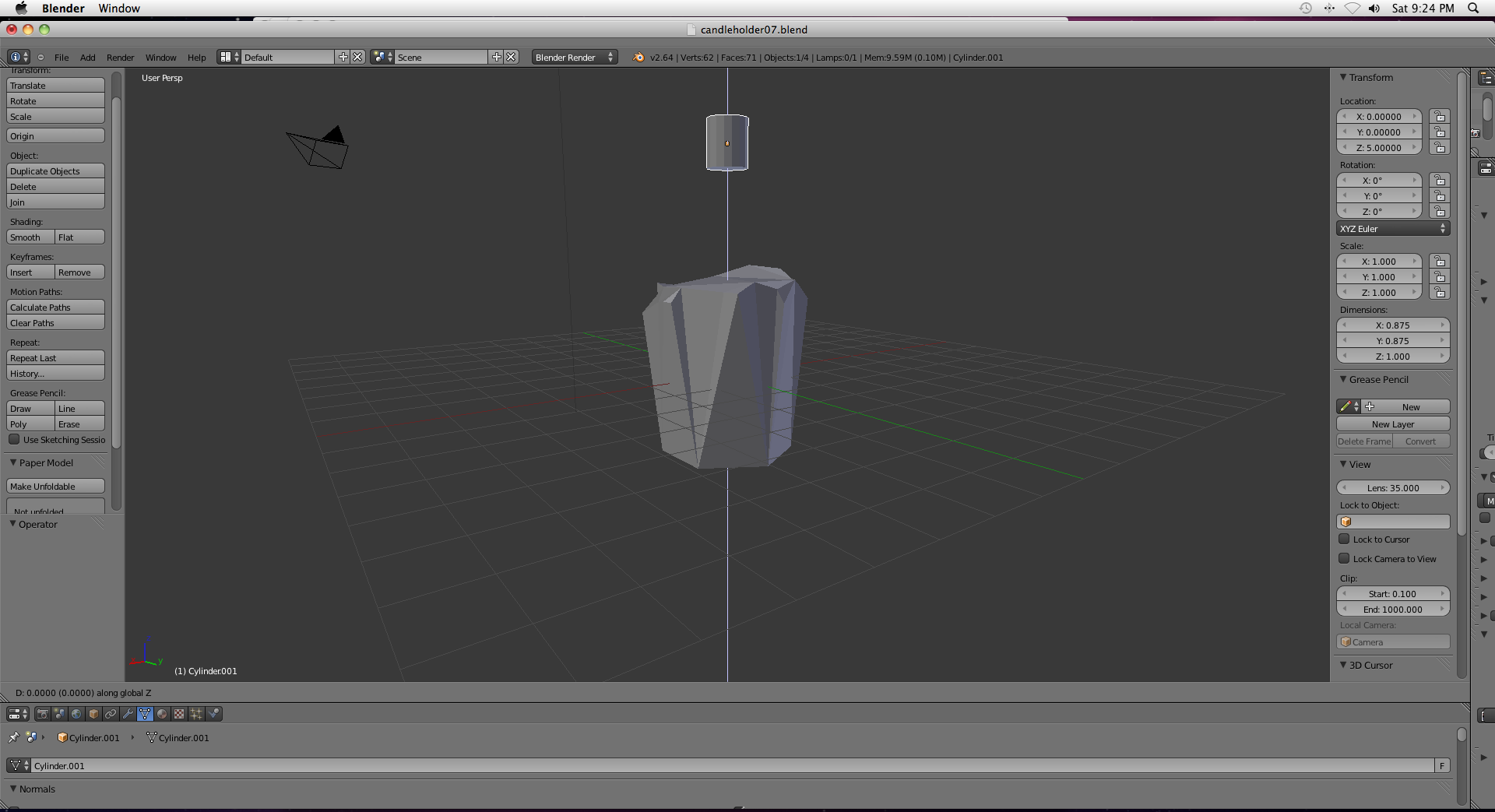Open the Lock to Object cube field
This screenshot has width=1495, height=812.
[x=1393, y=522]
